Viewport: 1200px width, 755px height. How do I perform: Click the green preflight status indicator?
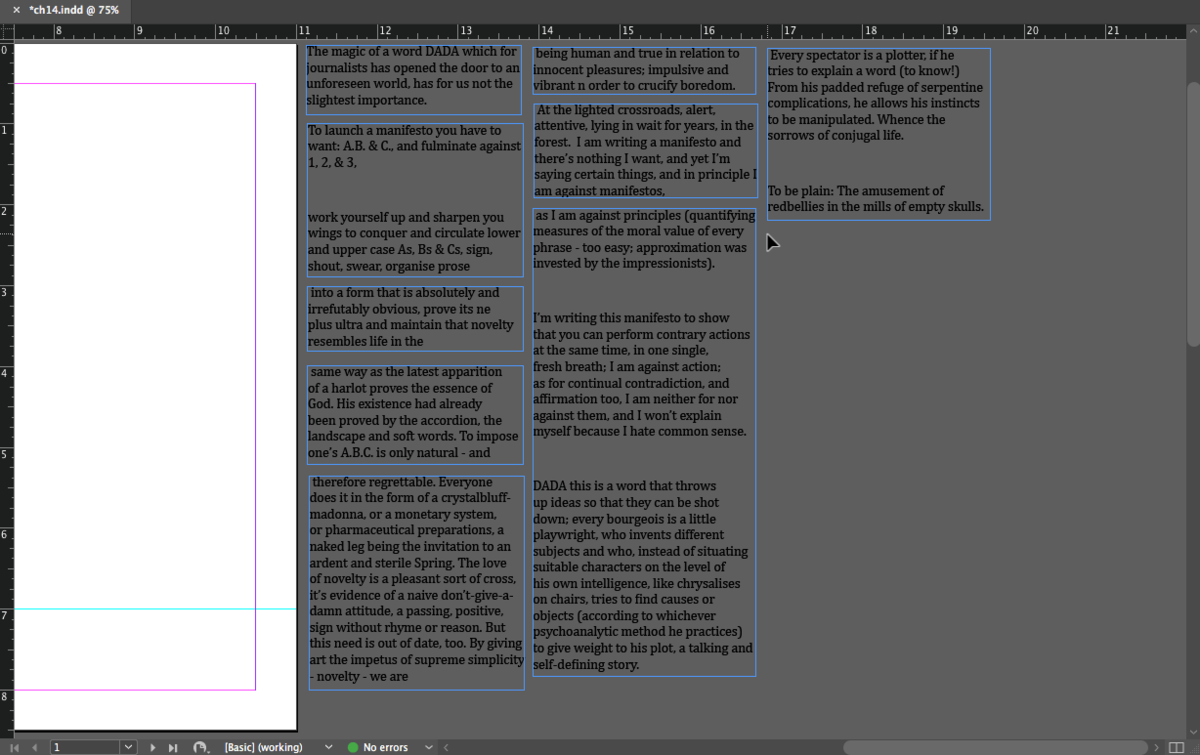[x=353, y=747]
